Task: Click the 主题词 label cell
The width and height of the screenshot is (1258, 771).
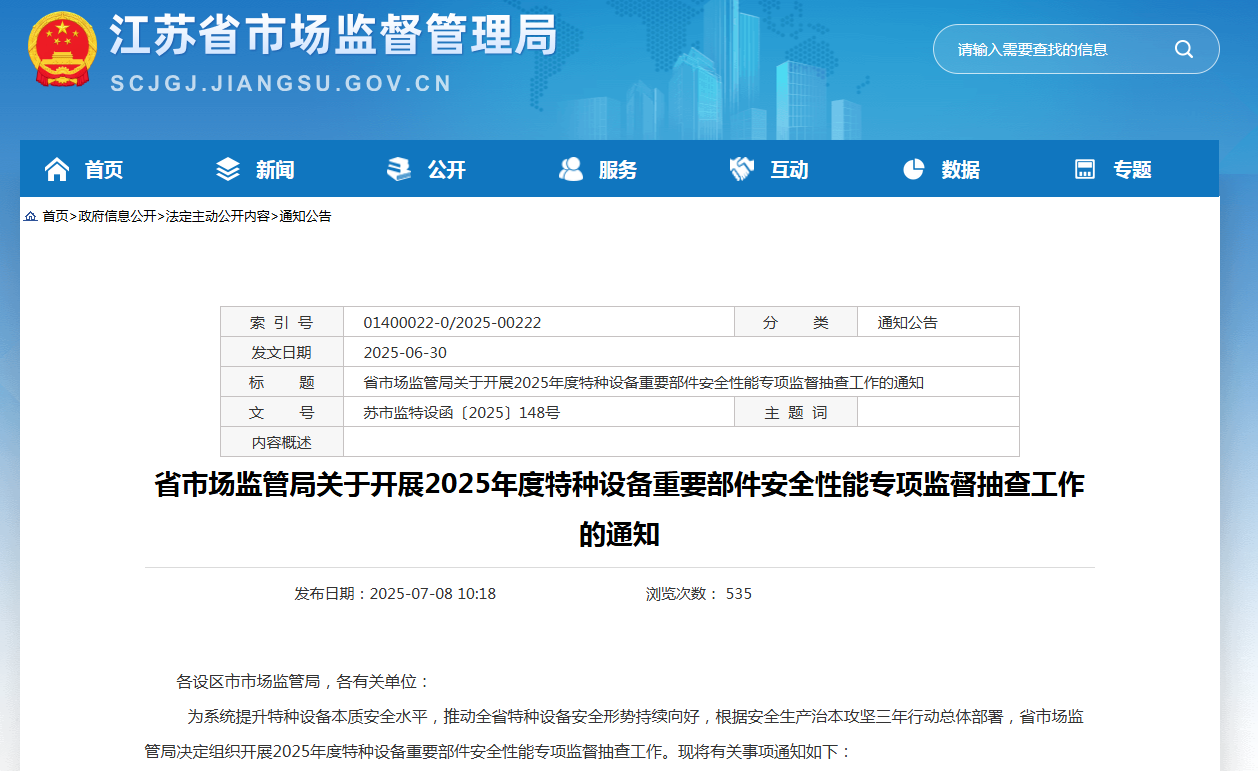Action: click(796, 412)
